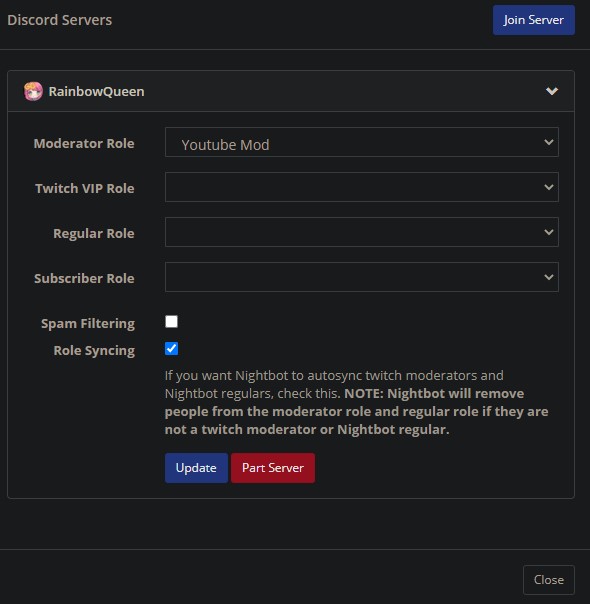Click the Update button
This screenshot has height=604, width=590.
196,468
